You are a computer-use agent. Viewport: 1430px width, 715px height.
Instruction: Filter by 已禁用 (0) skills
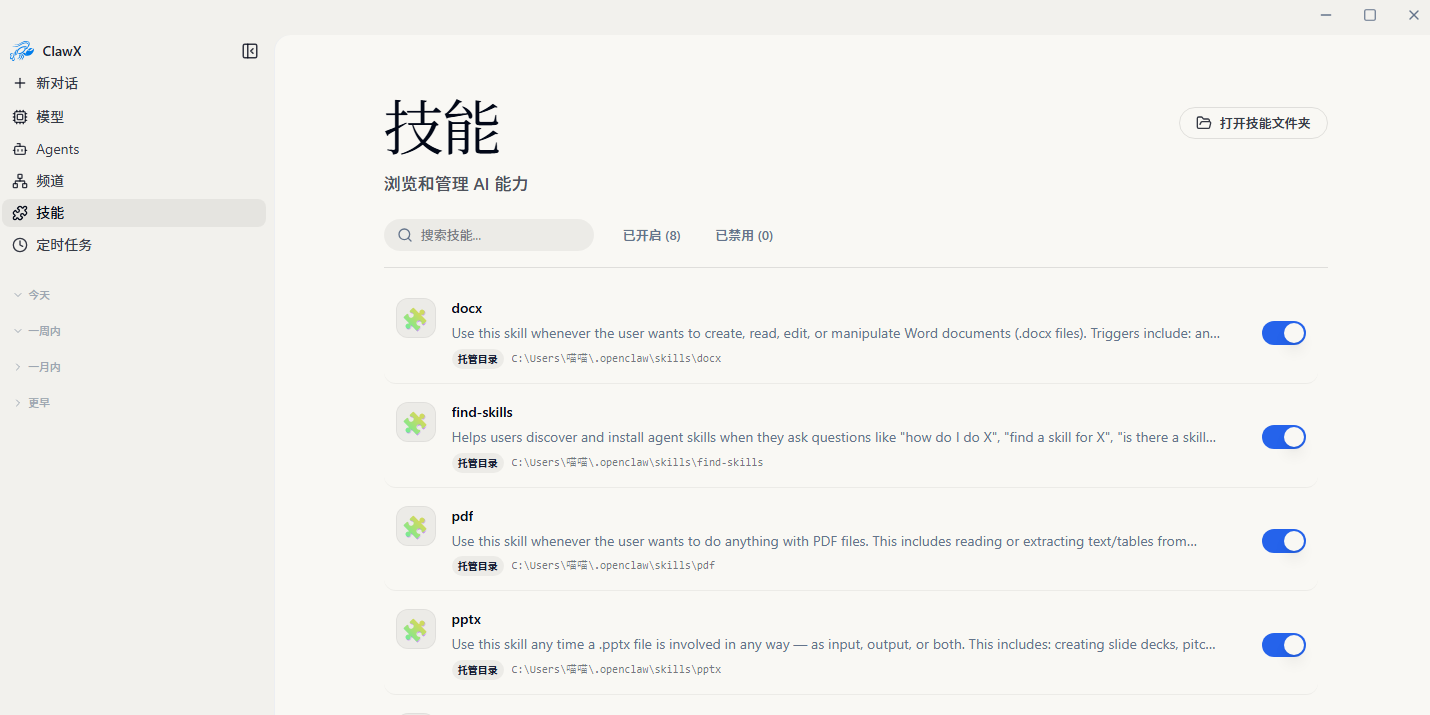(x=744, y=236)
